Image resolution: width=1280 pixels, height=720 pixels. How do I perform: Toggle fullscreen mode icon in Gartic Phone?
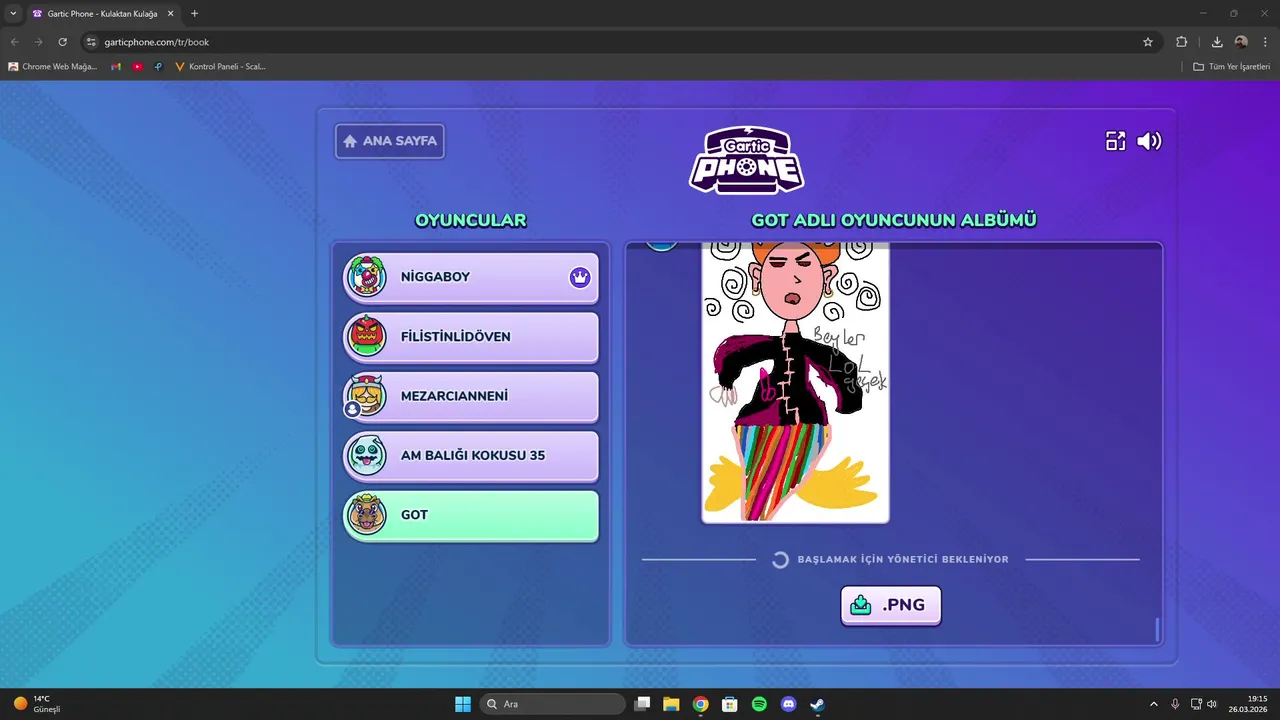pyautogui.click(x=1115, y=141)
